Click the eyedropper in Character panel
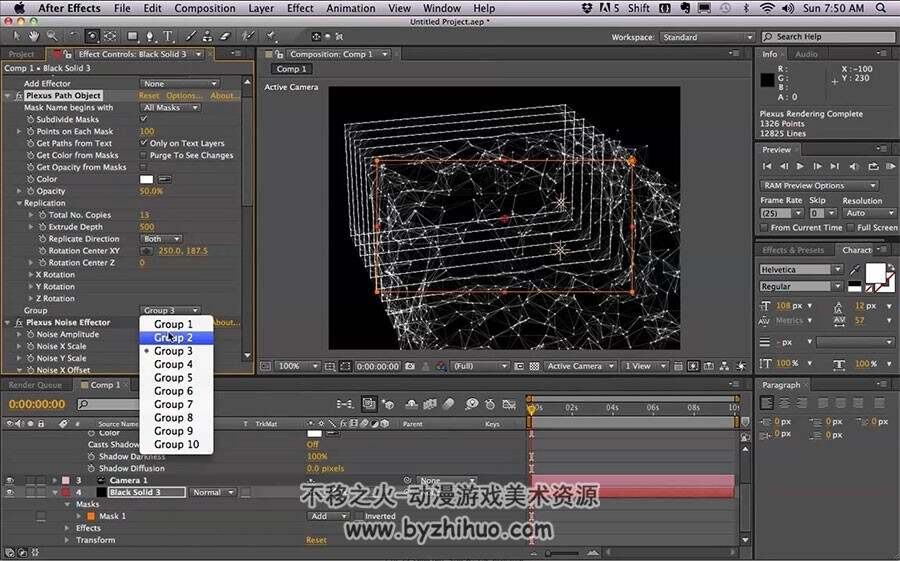 click(x=855, y=269)
